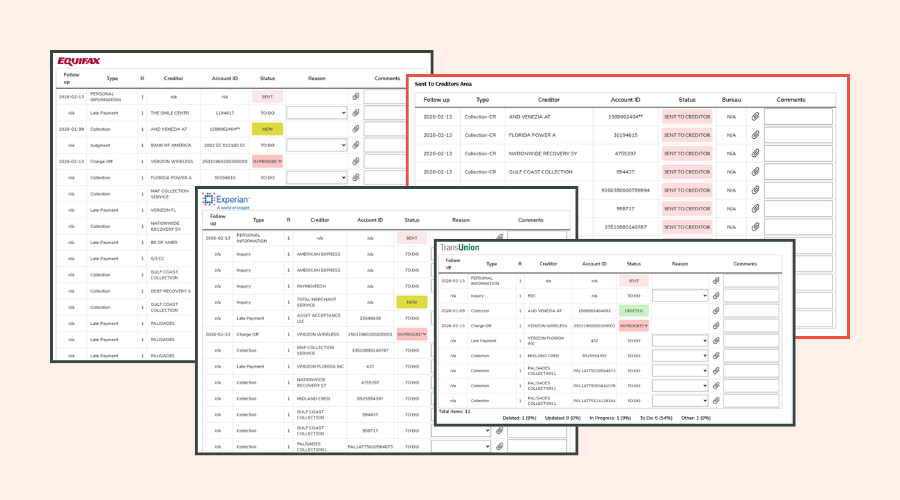
Task: Click paperclip on Sent To Creditors account 33510880140787
Action: pos(755,227)
